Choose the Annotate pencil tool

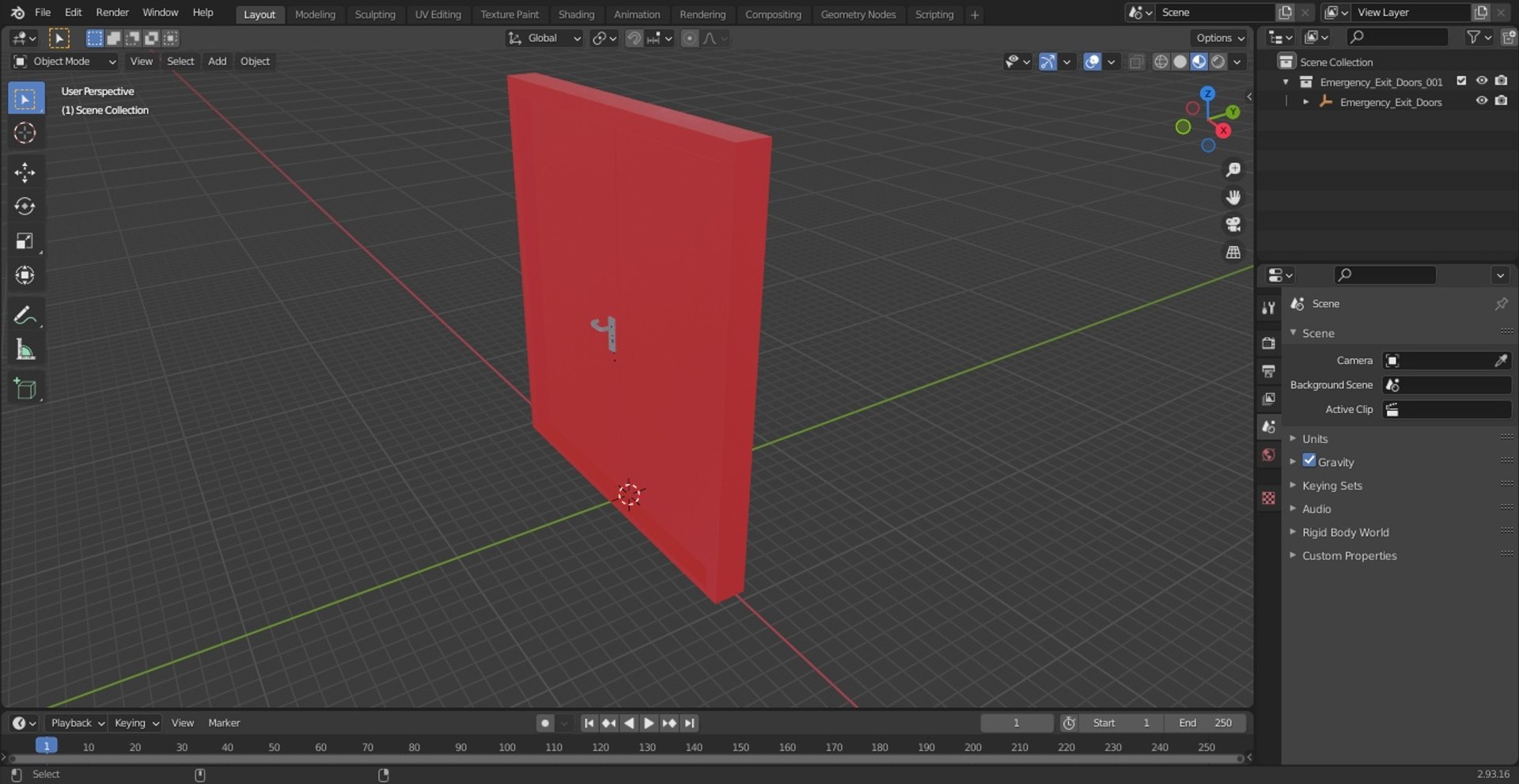click(25, 315)
